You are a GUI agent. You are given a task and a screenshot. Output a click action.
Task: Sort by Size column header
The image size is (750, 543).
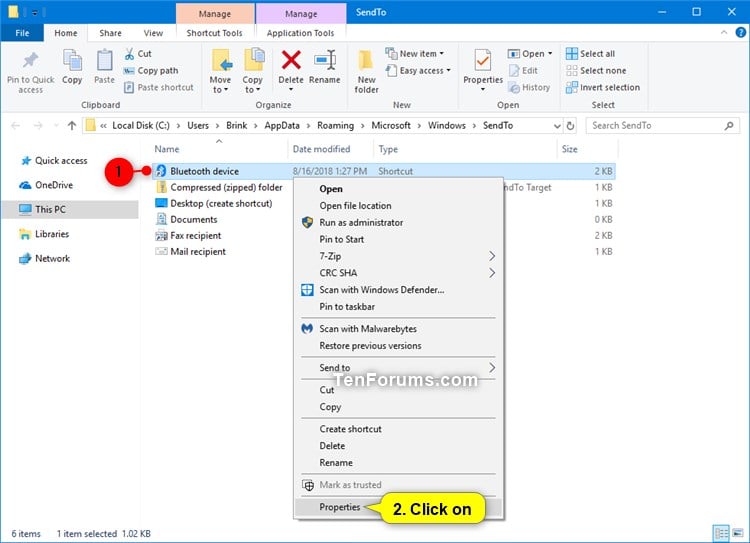569,149
